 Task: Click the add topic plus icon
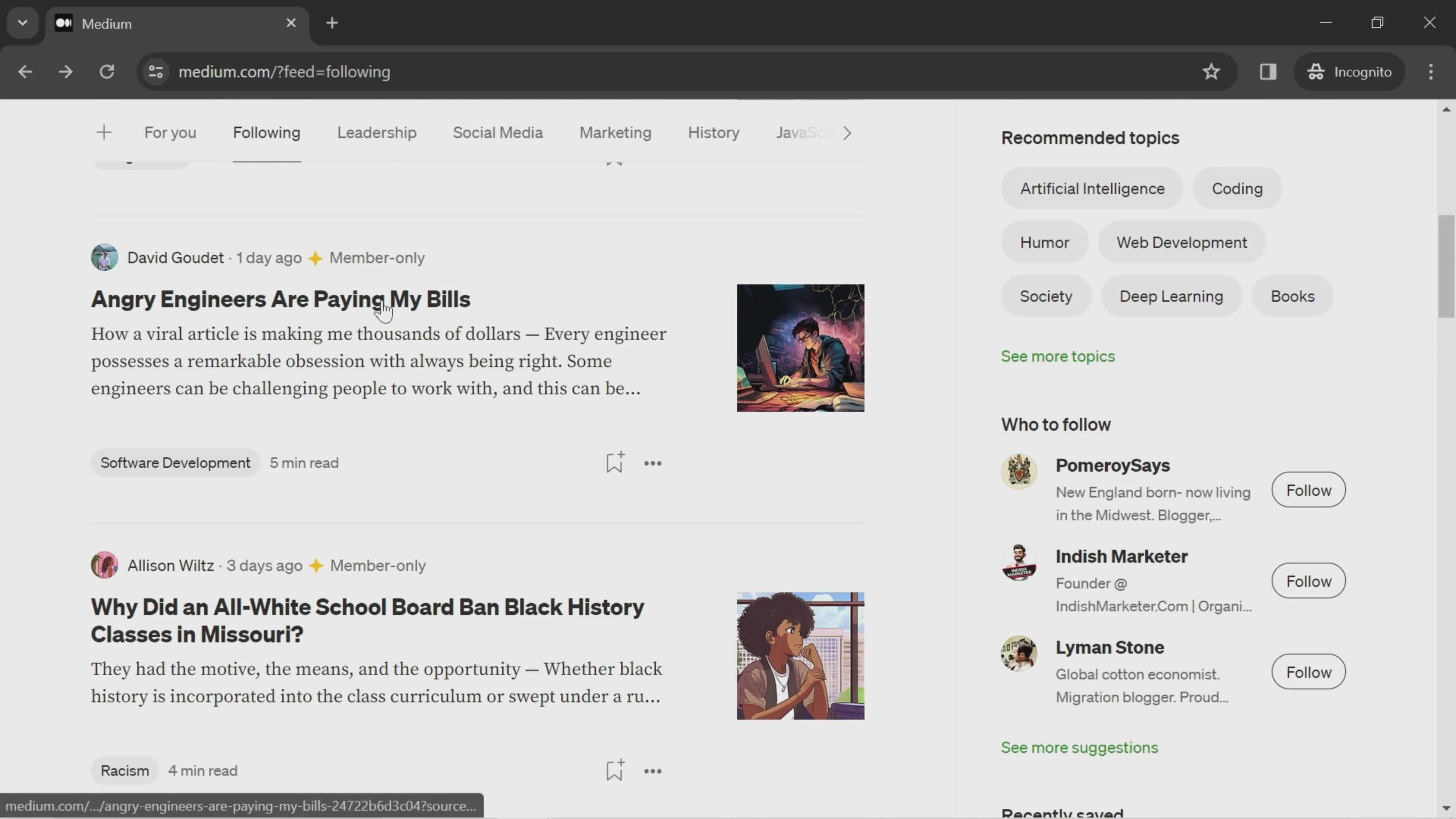[x=104, y=133]
